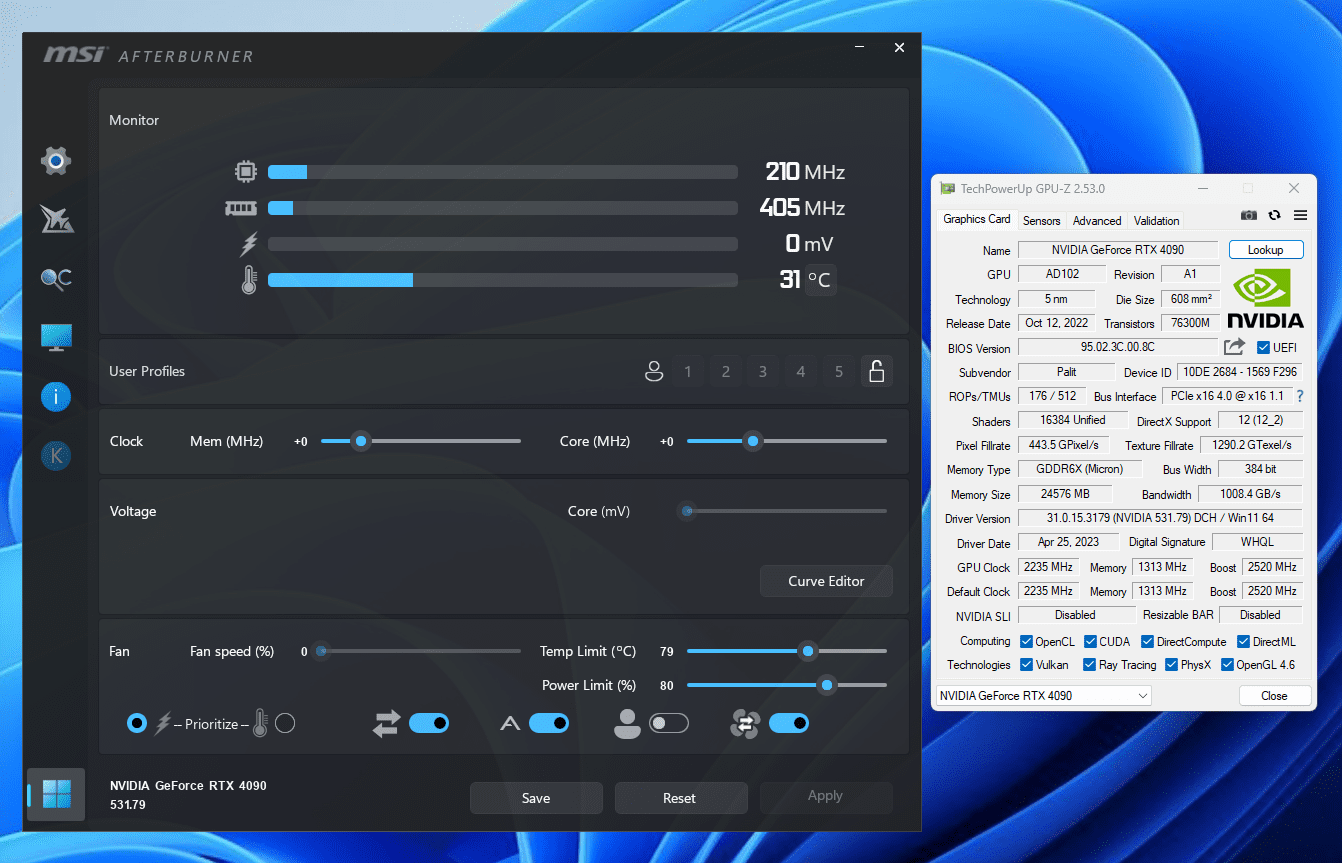This screenshot has height=863, width=1342.
Task: Click the BIOS Version field 95.02.3C.00.8C
Action: [1118, 347]
